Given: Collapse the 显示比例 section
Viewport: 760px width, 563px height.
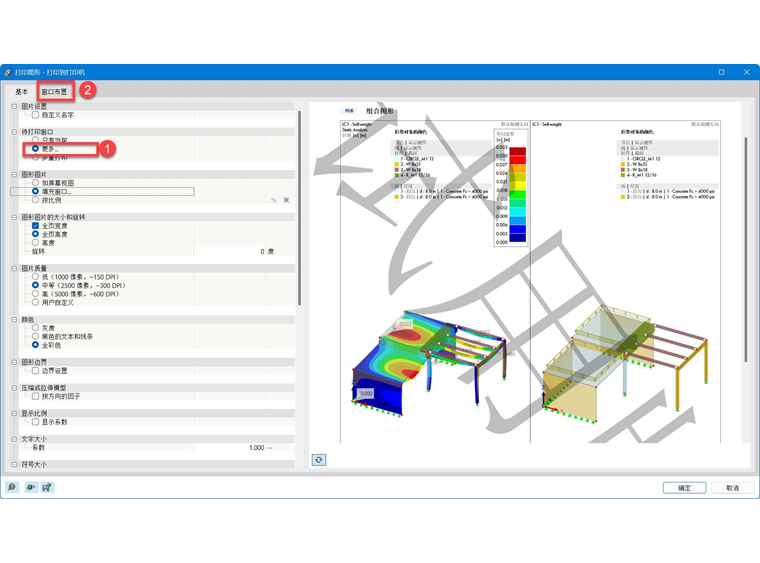Looking at the screenshot, I should (14, 413).
